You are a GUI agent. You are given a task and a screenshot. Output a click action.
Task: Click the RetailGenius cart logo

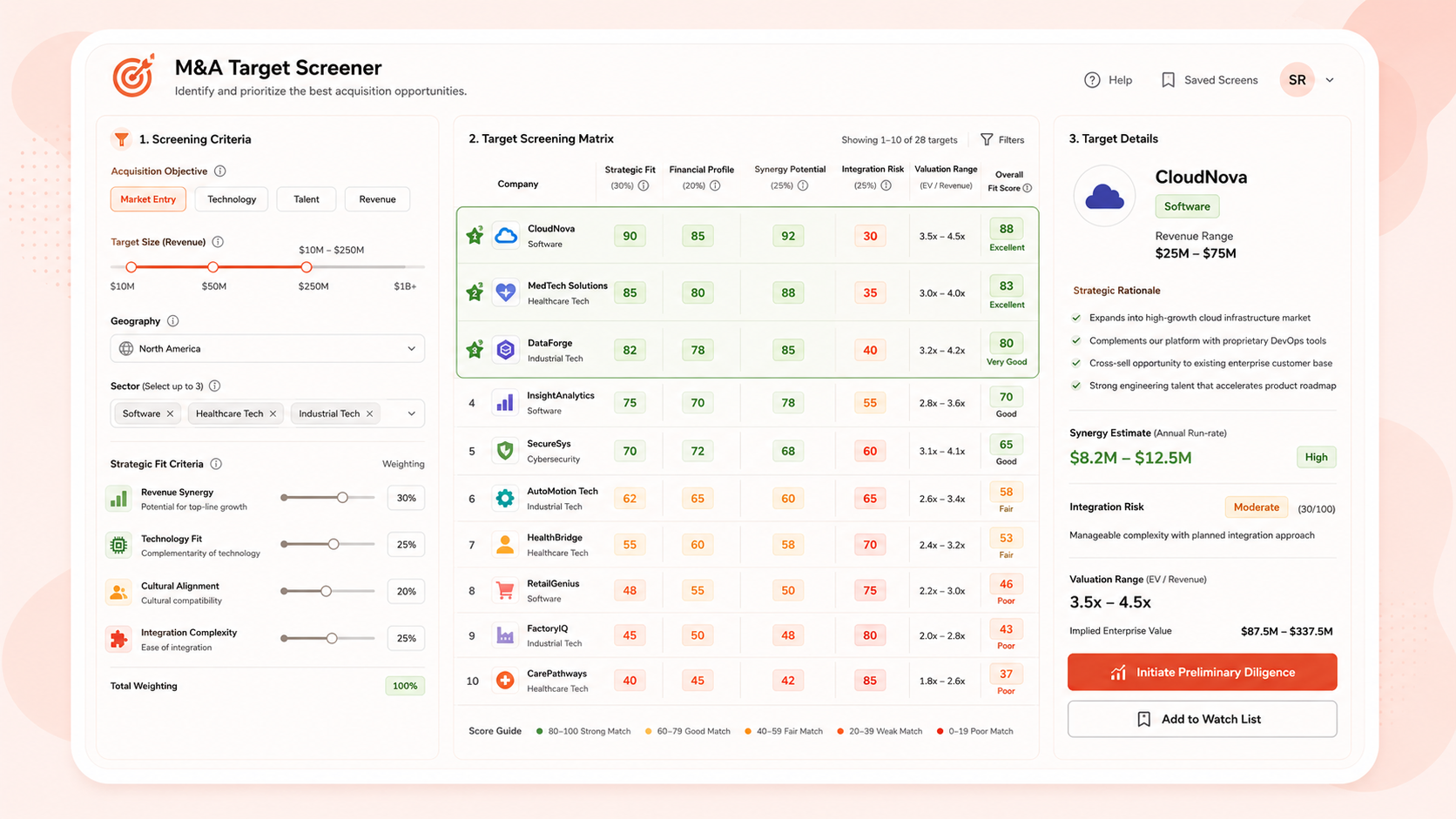tap(505, 590)
